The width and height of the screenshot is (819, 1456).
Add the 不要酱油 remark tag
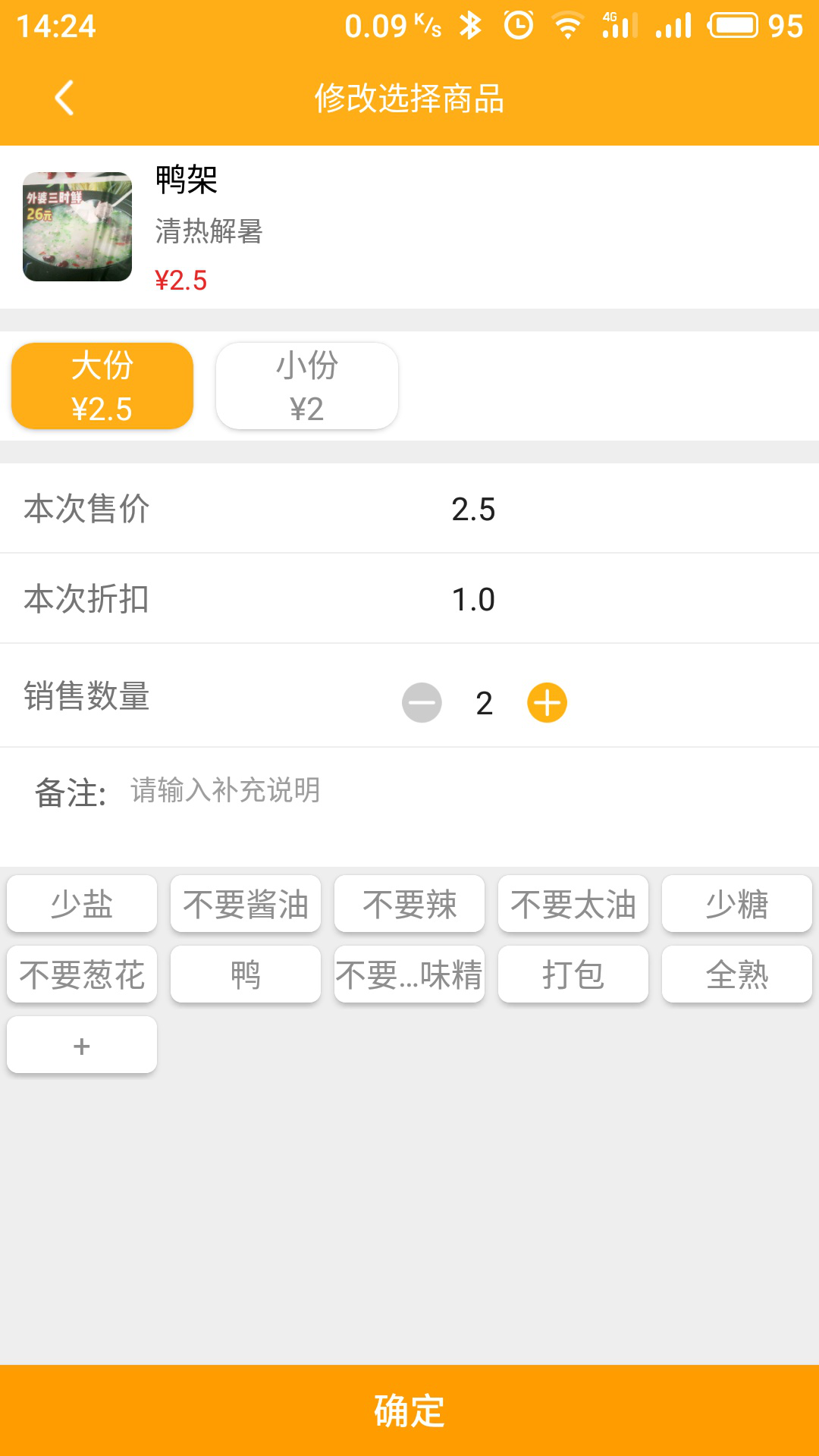pyautogui.click(x=246, y=904)
